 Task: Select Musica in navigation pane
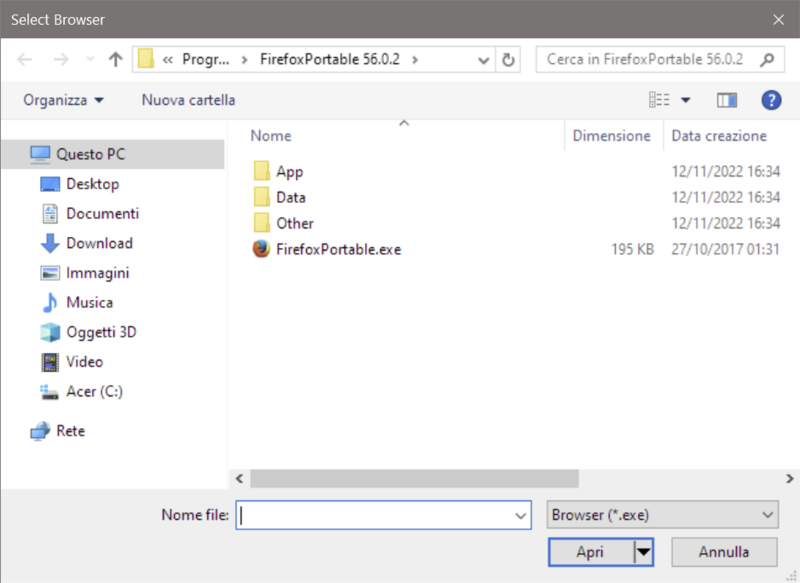click(x=89, y=302)
